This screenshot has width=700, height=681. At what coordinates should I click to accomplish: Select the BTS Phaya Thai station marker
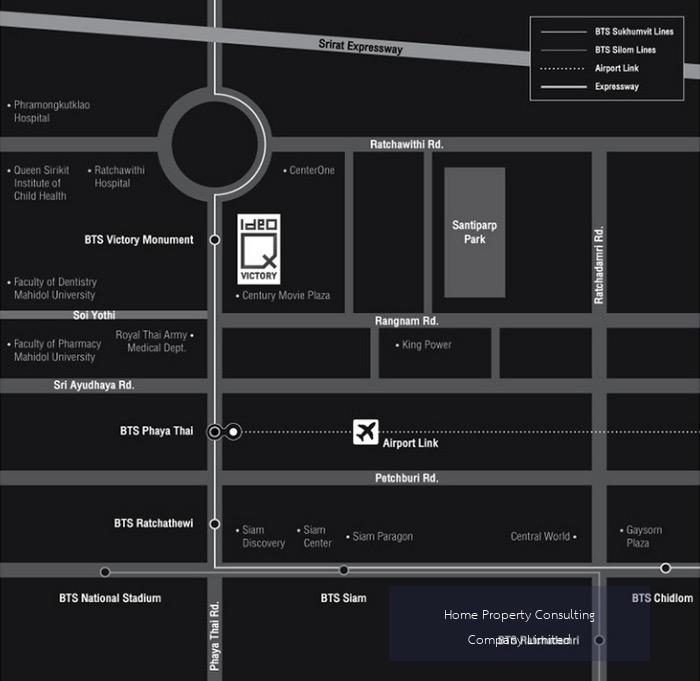click(x=215, y=432)
